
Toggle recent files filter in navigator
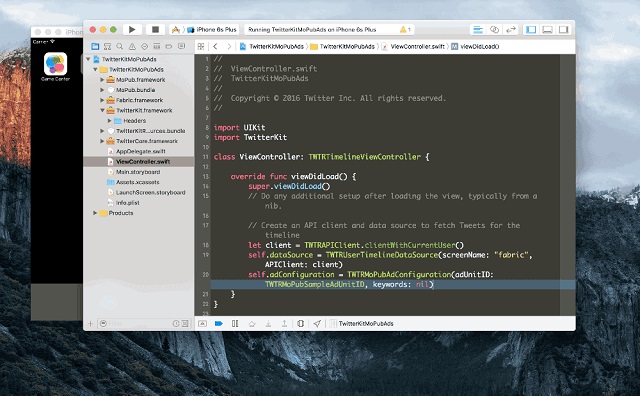(176, 324)
